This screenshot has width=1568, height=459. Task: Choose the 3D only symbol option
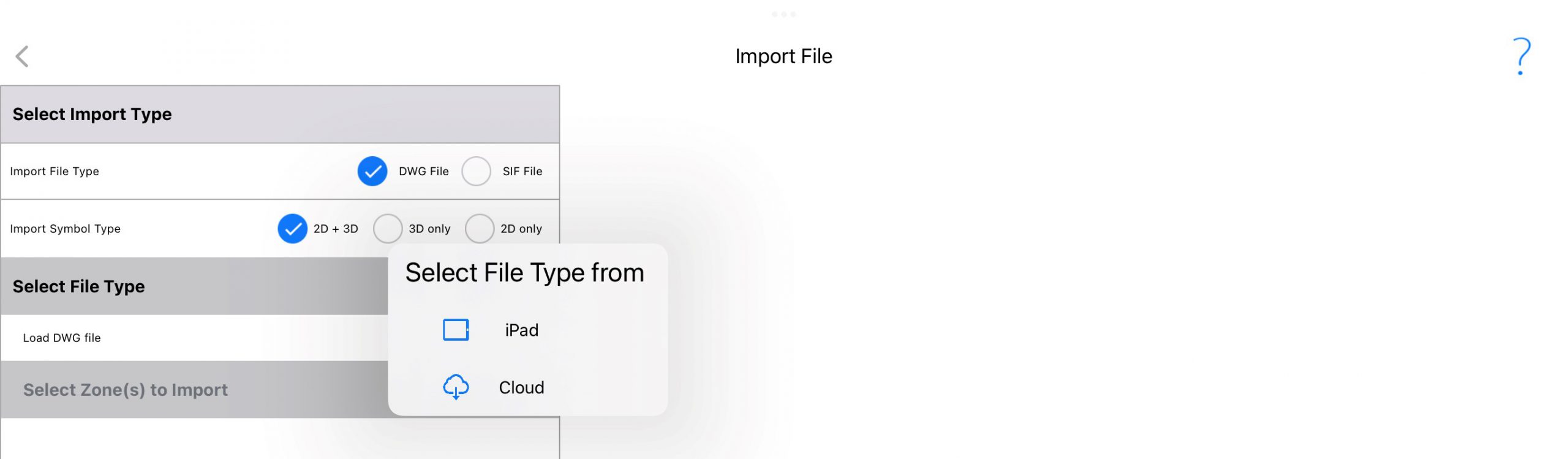click(x=388, y=229)
